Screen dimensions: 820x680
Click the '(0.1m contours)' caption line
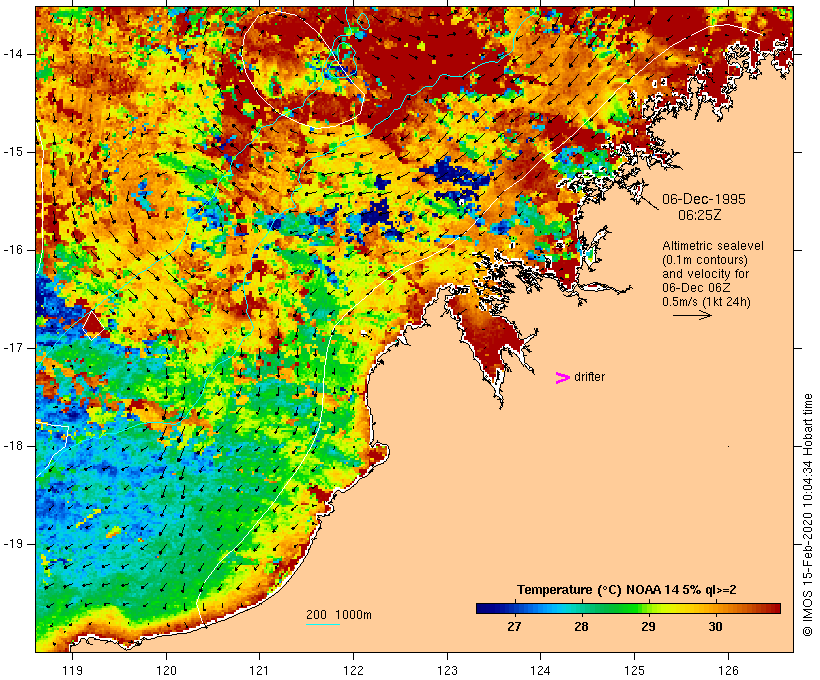[704, 260]
